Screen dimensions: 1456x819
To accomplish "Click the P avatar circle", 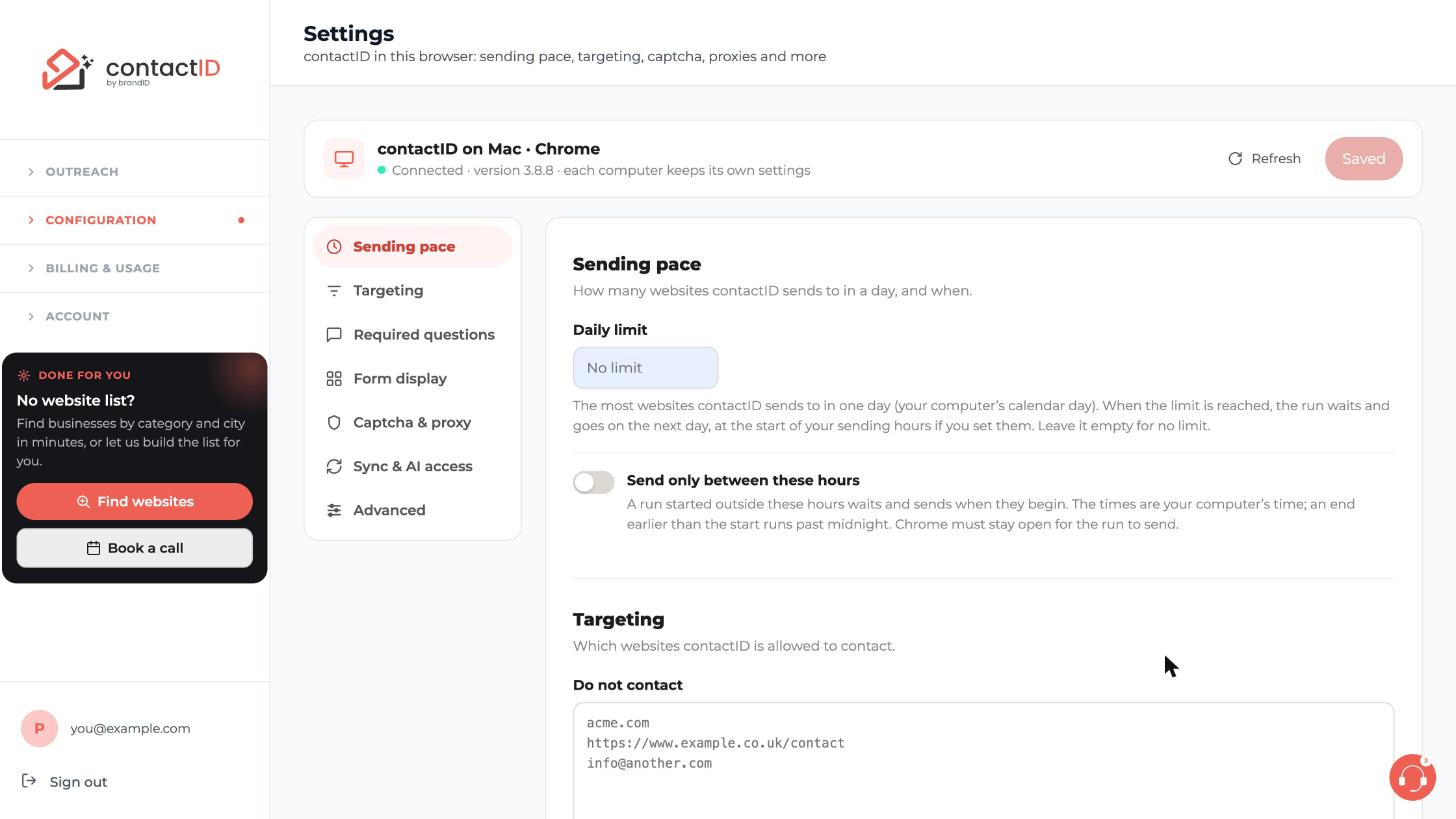I will [39, 729].
